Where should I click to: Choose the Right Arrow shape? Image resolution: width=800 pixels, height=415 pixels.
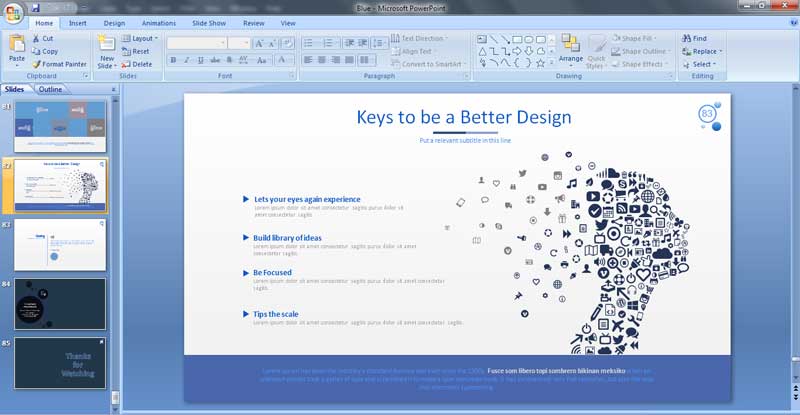tap(517, 51)
